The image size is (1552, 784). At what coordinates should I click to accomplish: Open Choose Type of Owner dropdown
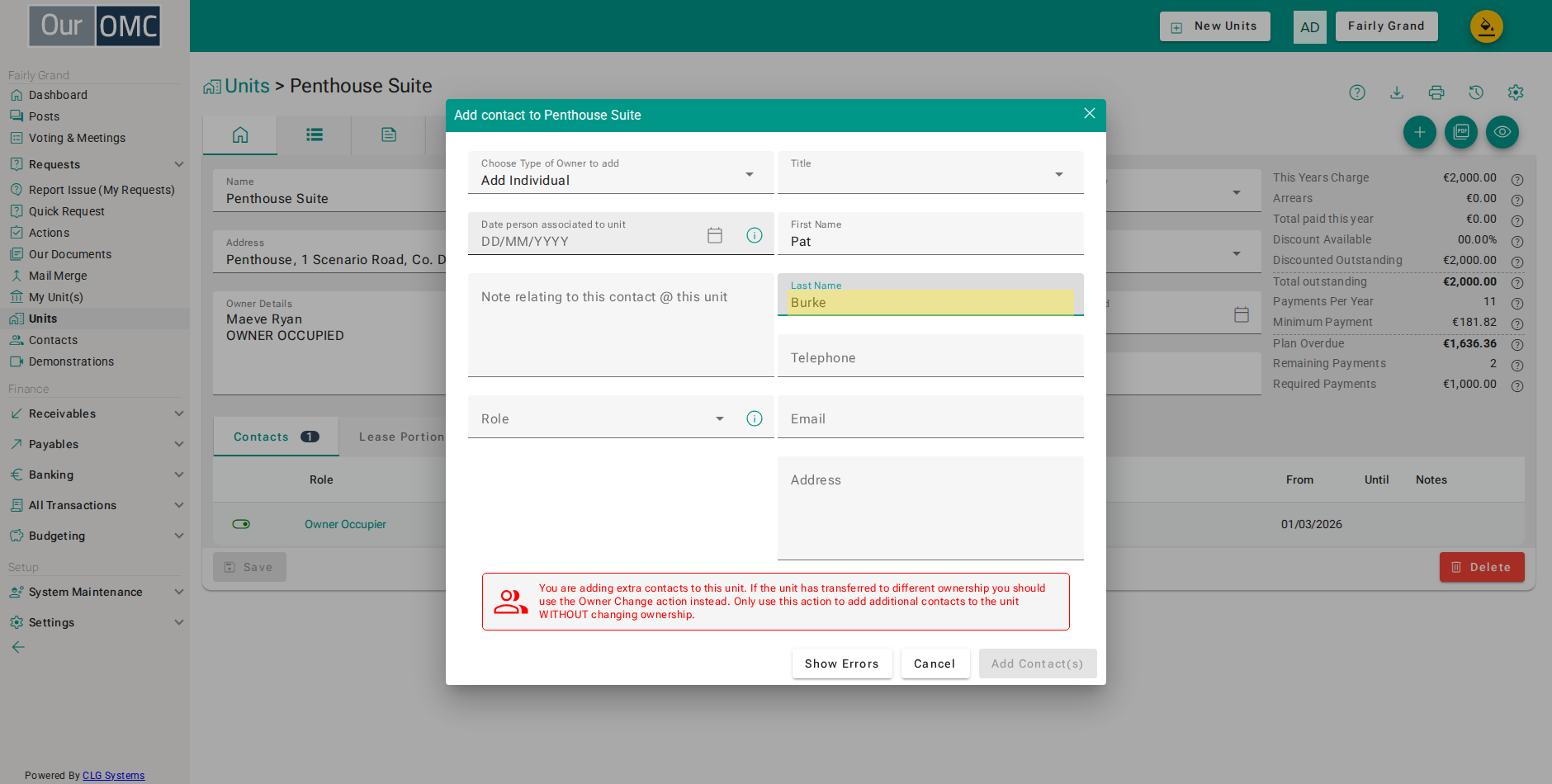pos(621,172)
